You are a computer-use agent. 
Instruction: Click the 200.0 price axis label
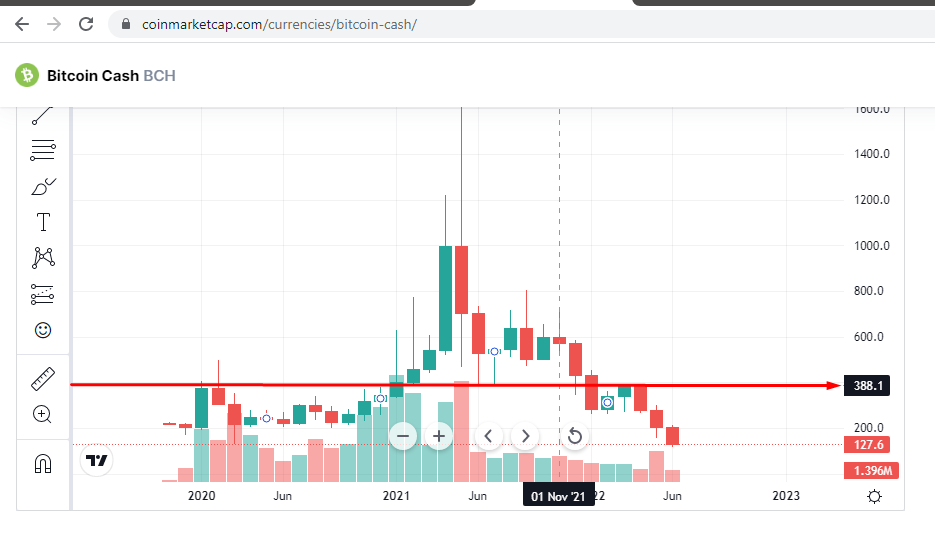(868, 428)
